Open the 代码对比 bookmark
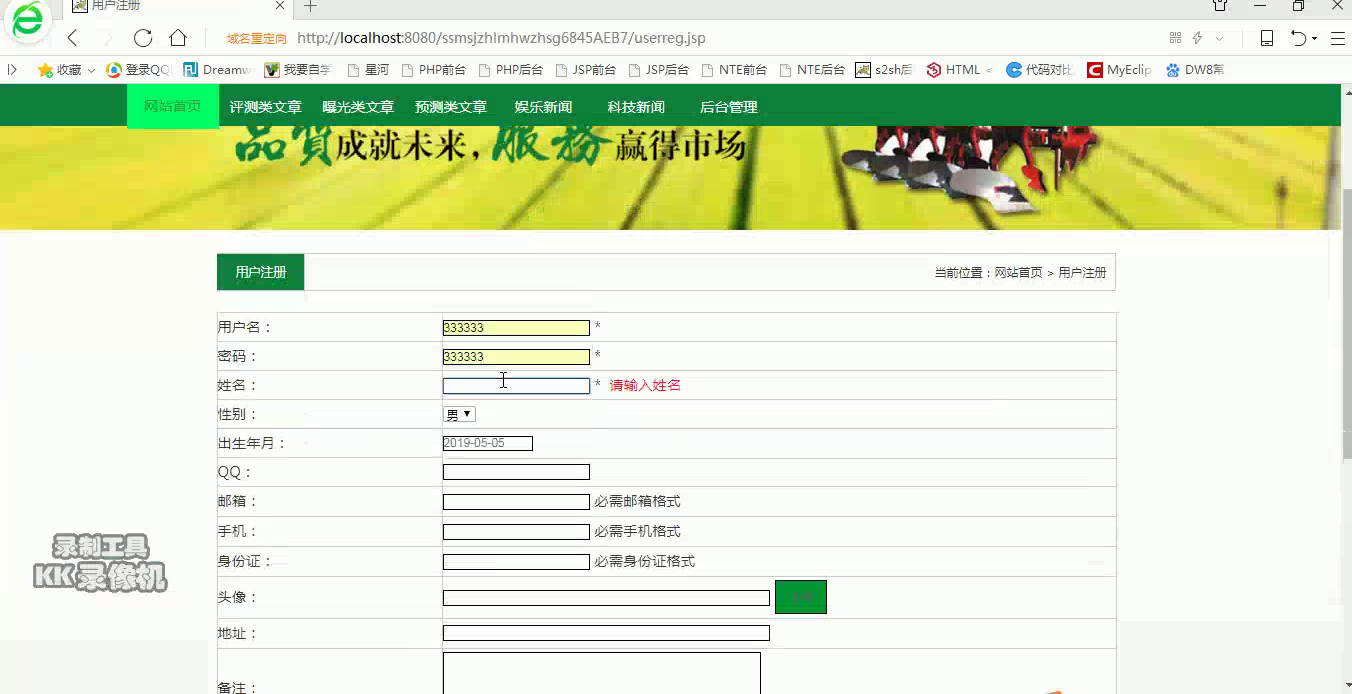This screenshot has height=694, width=1352. pos(1040,70)
